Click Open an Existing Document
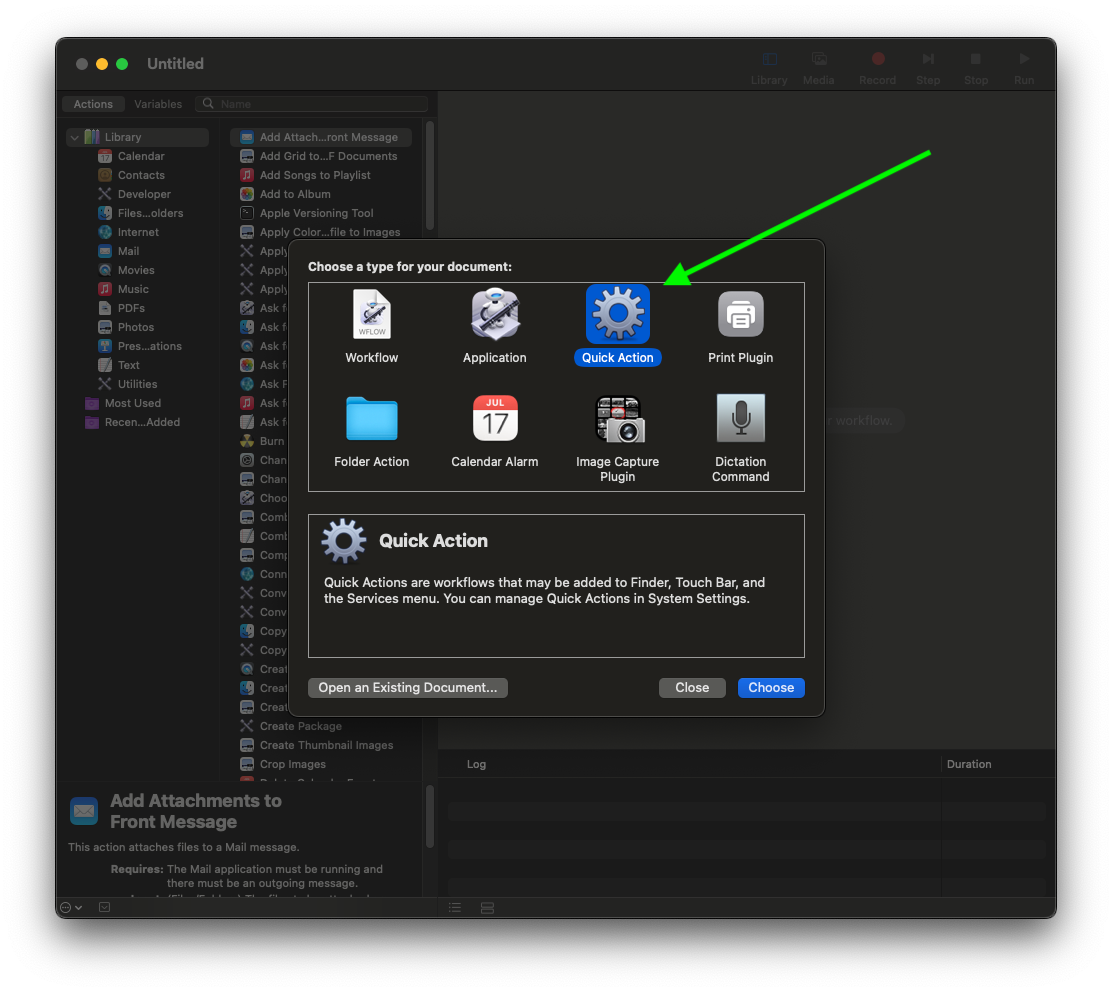Viewport: 1112px width, 992px height. [x=407, y=687]
